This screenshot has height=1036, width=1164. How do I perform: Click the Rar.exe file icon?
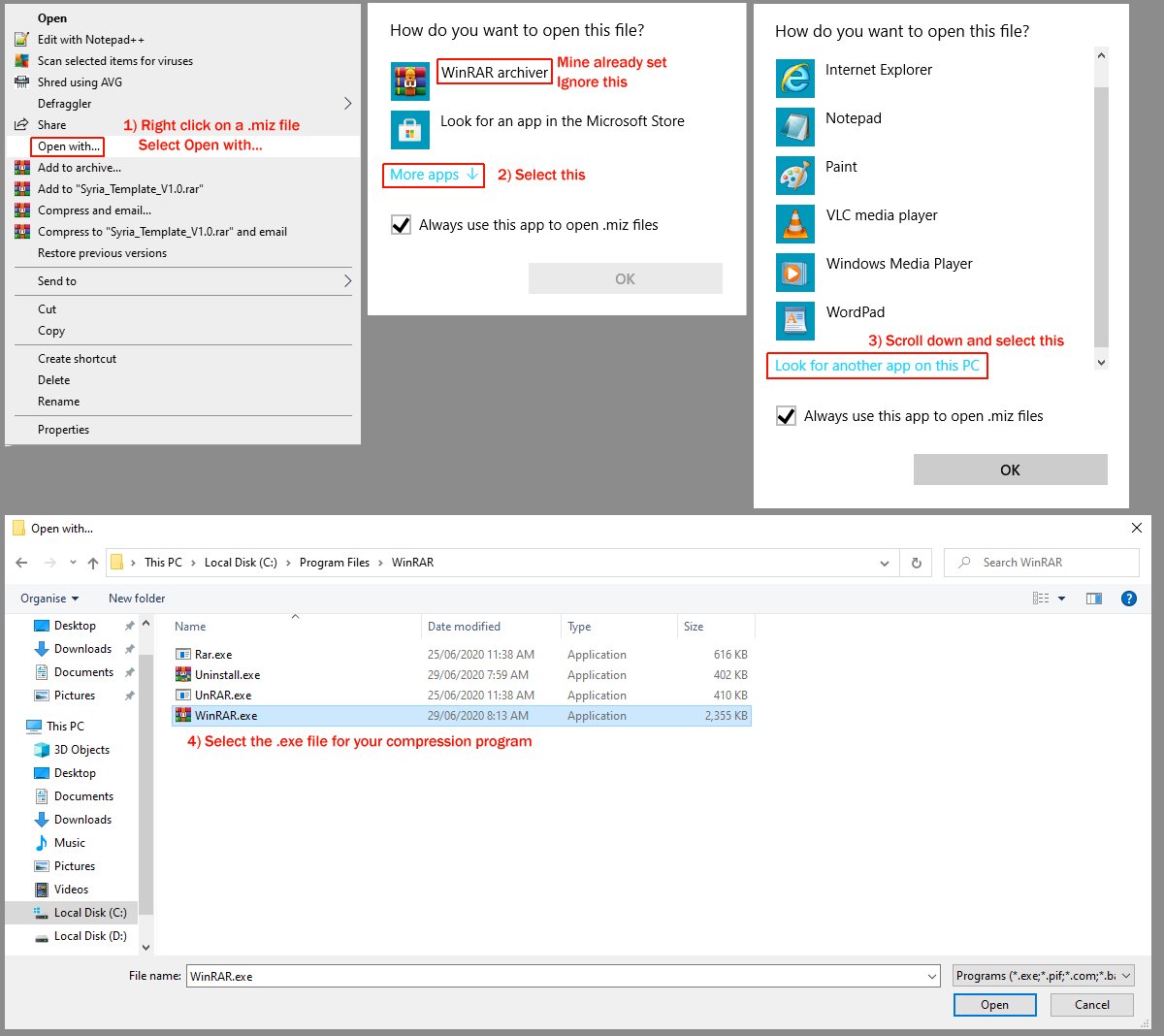pyautogui.click(x=182, y=655)
